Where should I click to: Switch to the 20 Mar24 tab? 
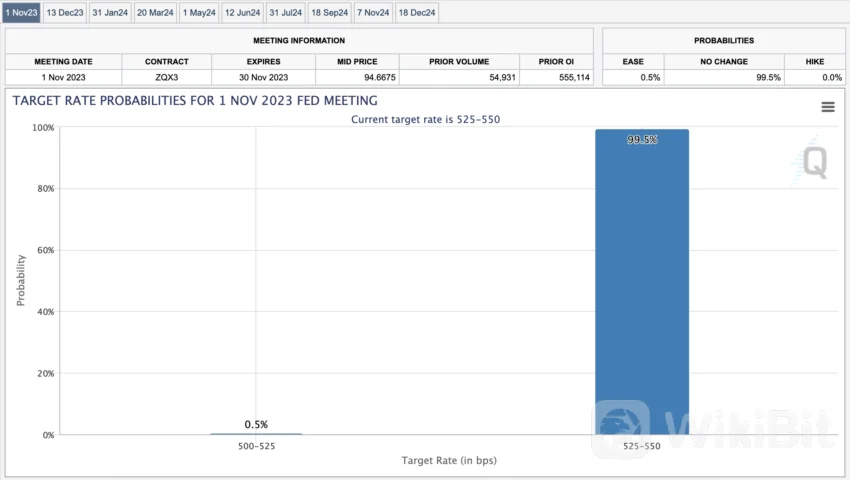(155, 12)
